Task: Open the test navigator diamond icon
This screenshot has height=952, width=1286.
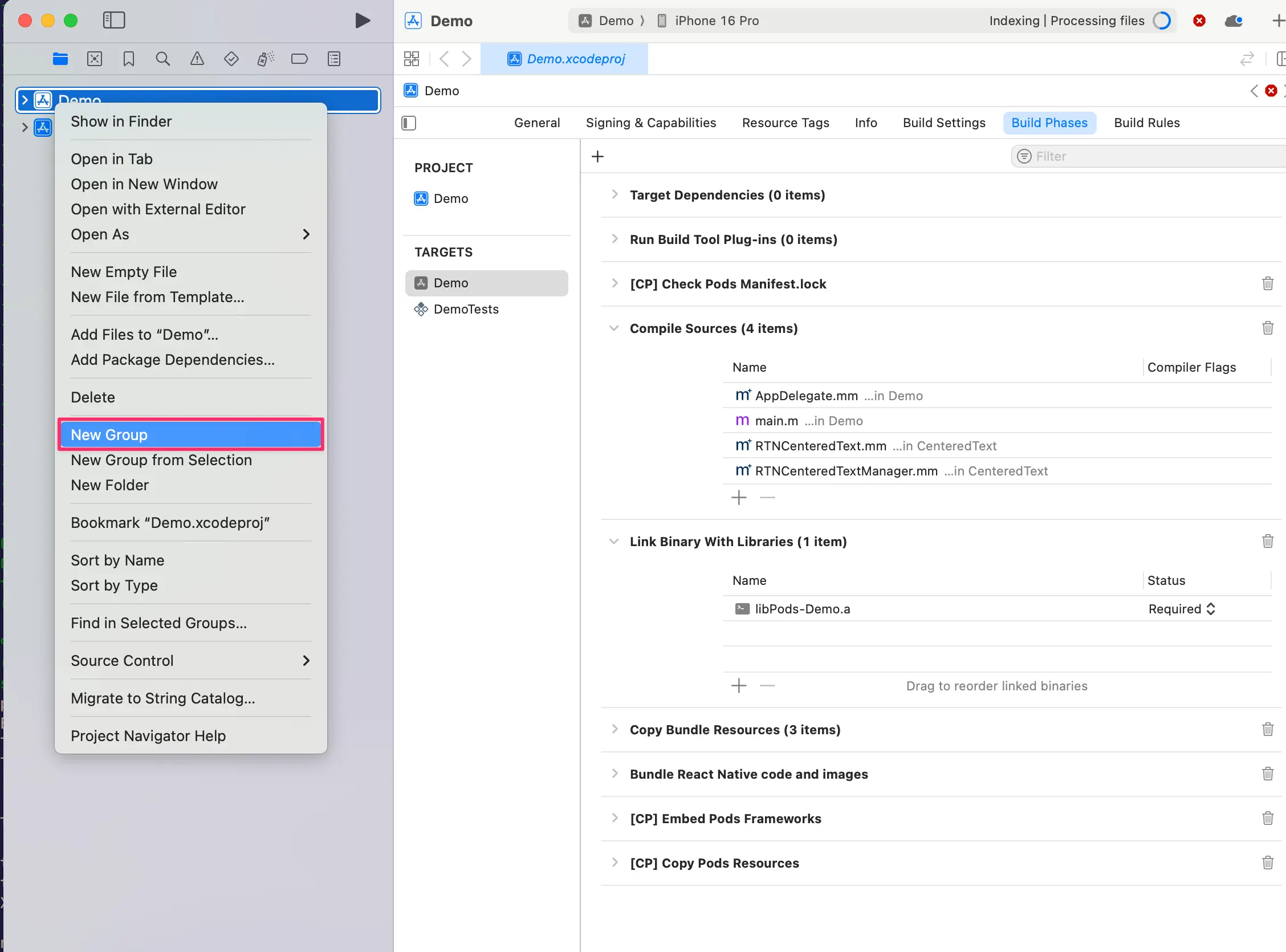Action: [231, 59]
